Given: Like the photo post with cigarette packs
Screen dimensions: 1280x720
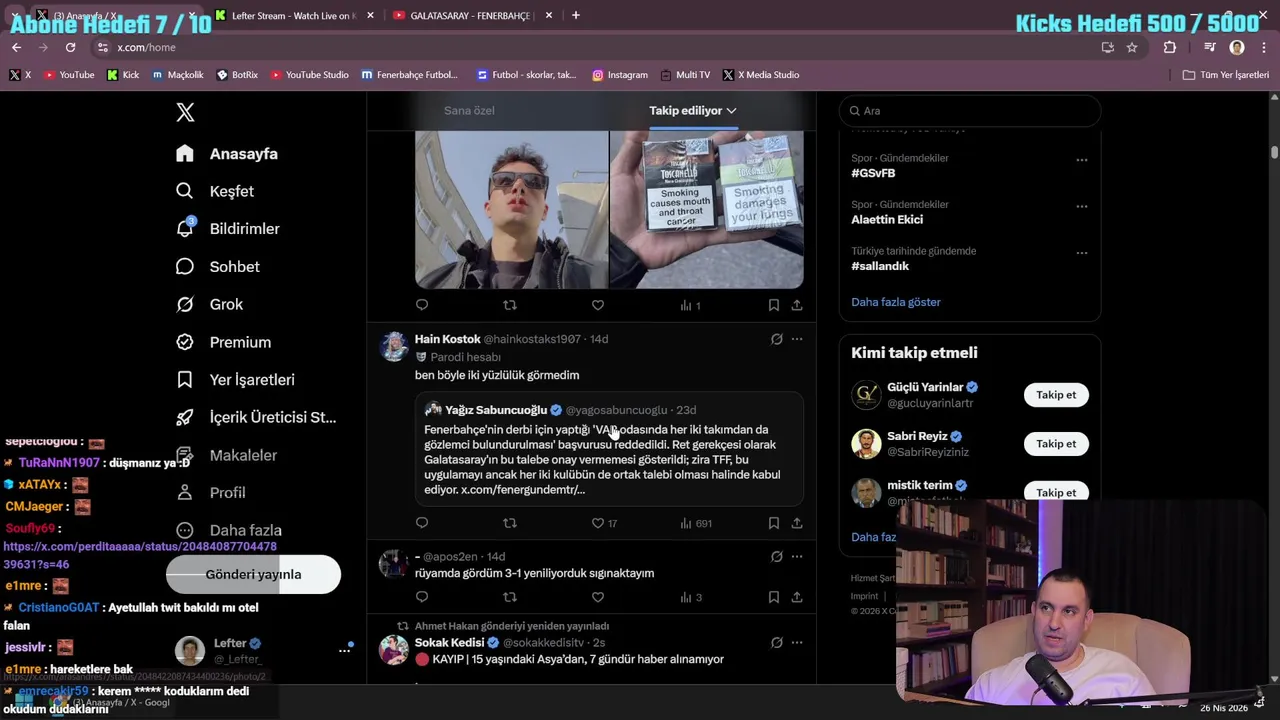Looking at the screenshot, I should tap(598, 305).
